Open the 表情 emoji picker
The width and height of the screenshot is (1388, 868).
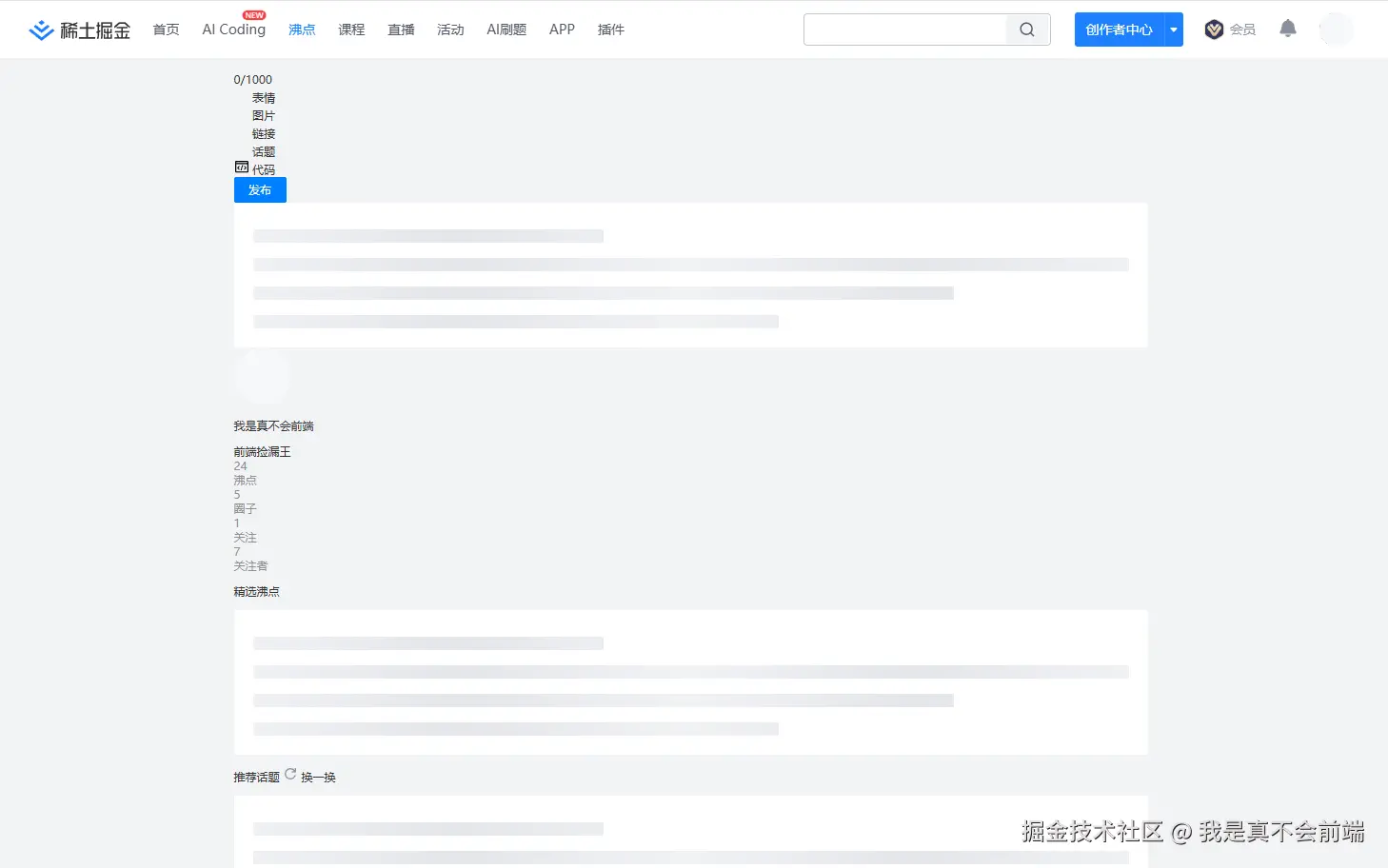264,98
